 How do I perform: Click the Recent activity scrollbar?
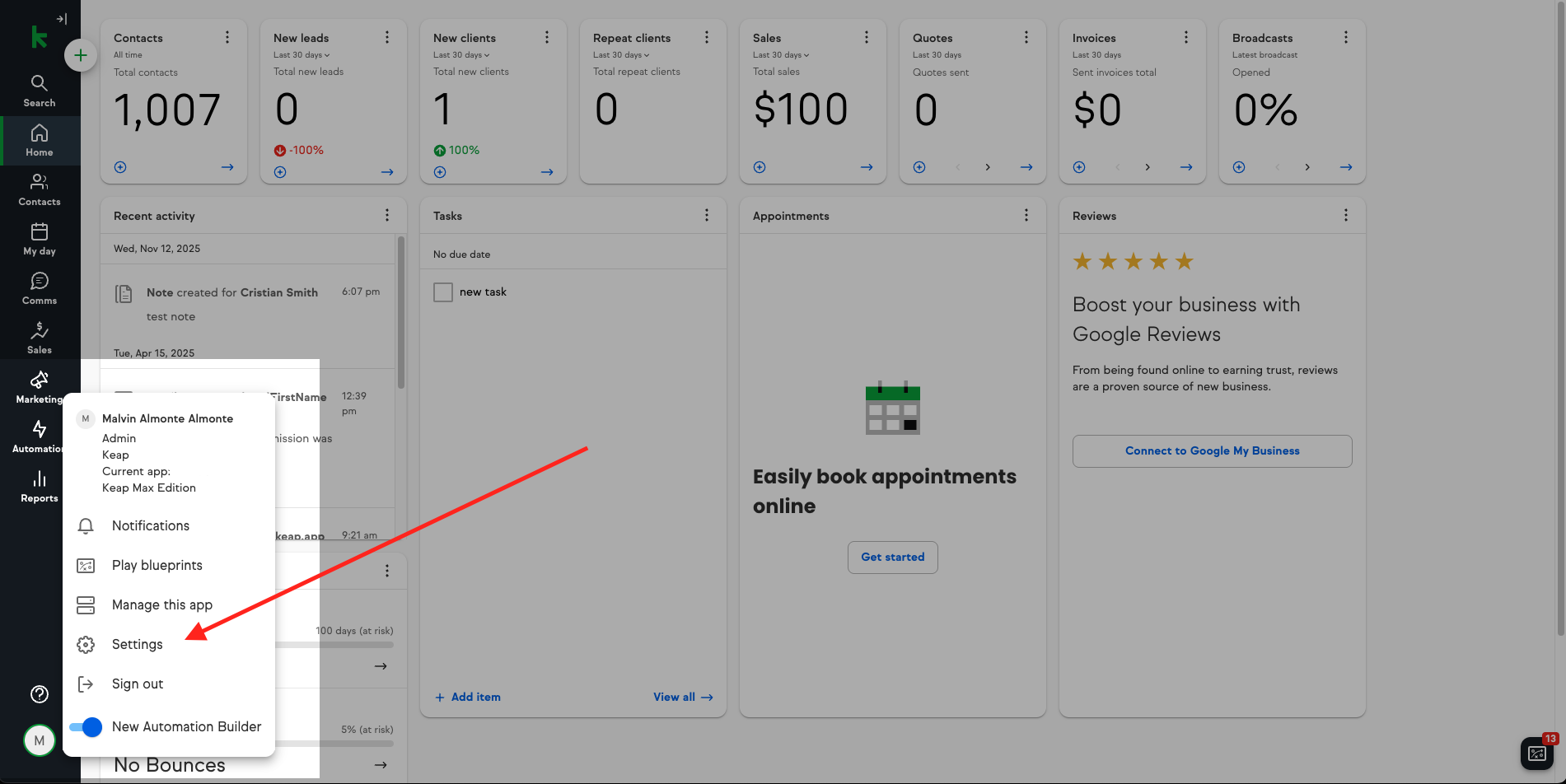[x=401, y=313]
